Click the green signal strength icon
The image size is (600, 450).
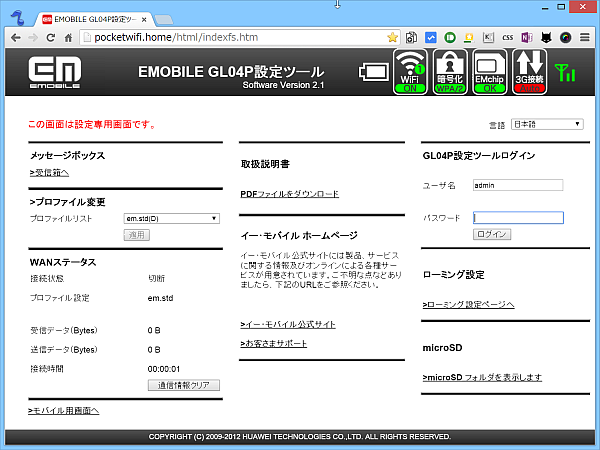click(565, 73)
